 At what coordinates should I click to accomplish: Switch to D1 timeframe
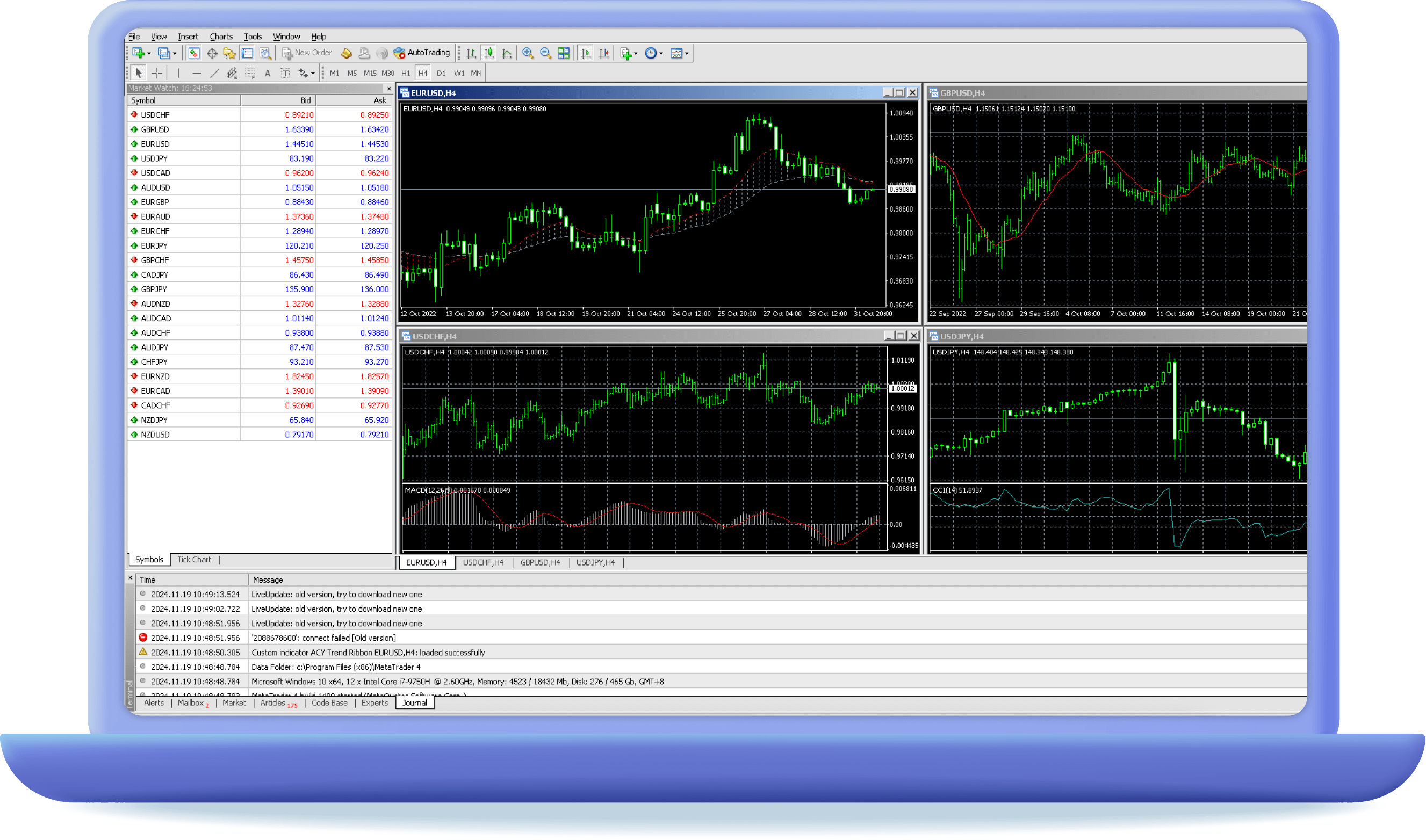tap(441, 73)
